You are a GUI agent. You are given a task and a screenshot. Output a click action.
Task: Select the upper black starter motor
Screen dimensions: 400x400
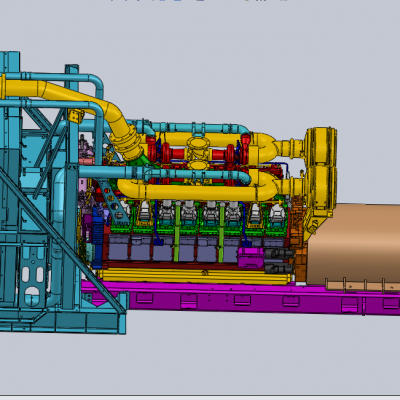(x=279, y=254)
